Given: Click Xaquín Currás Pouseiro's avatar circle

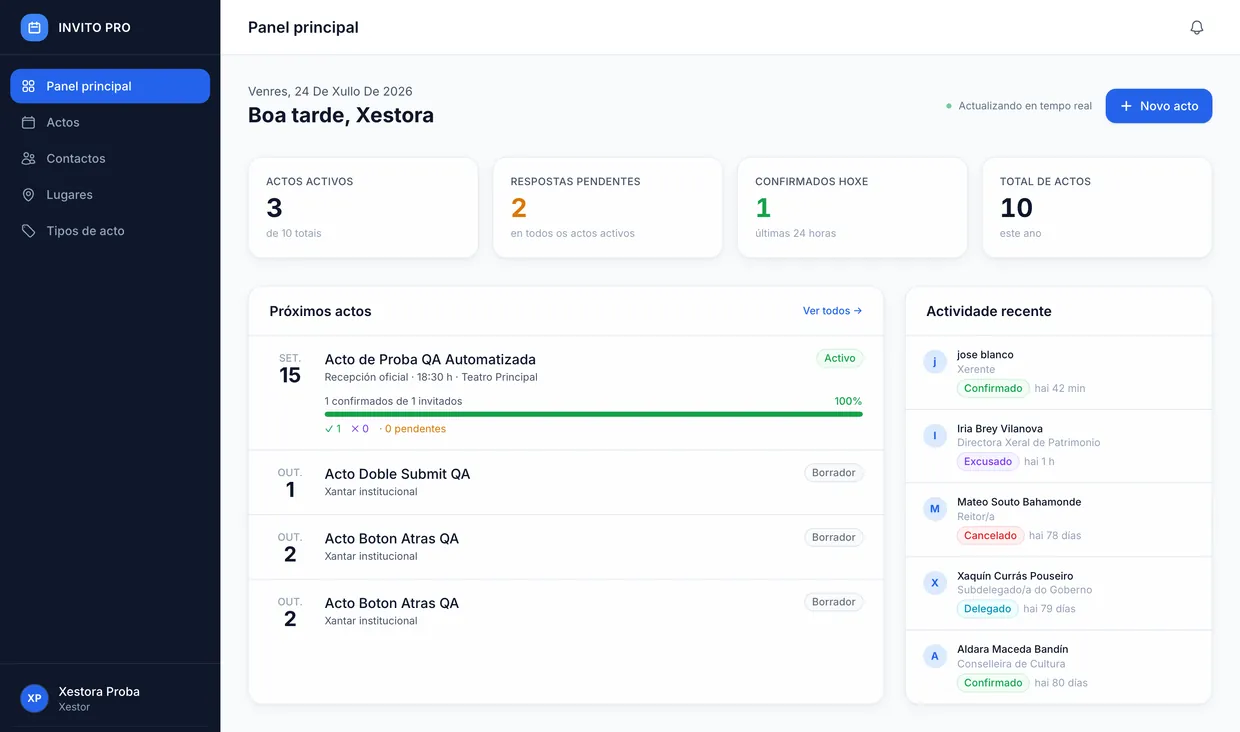Looking at the screenshot, I should 935,583.
